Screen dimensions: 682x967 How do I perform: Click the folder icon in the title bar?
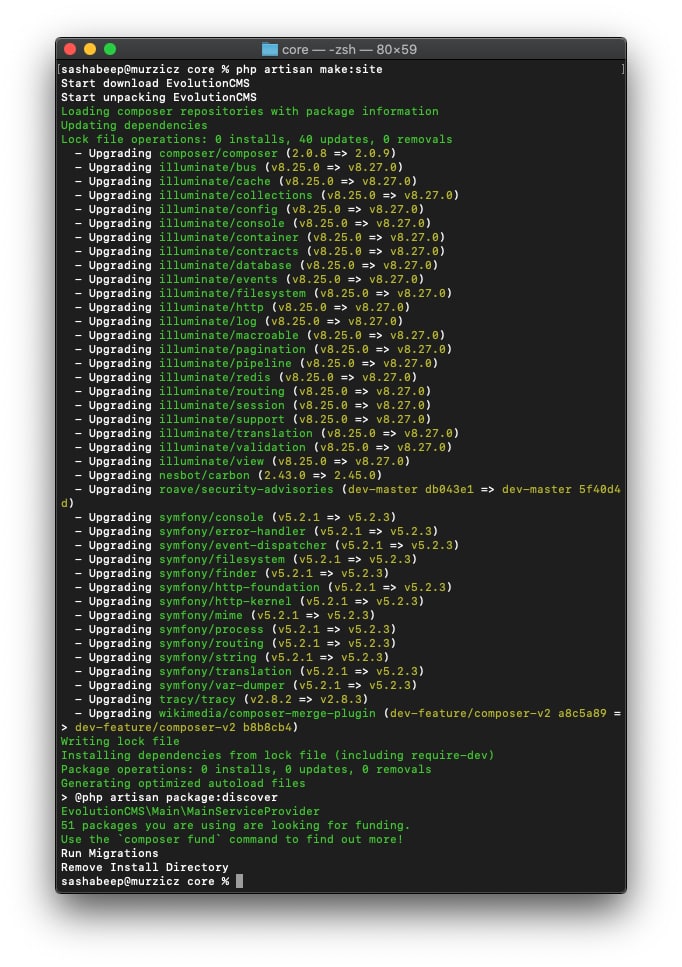tap(269, 49)
